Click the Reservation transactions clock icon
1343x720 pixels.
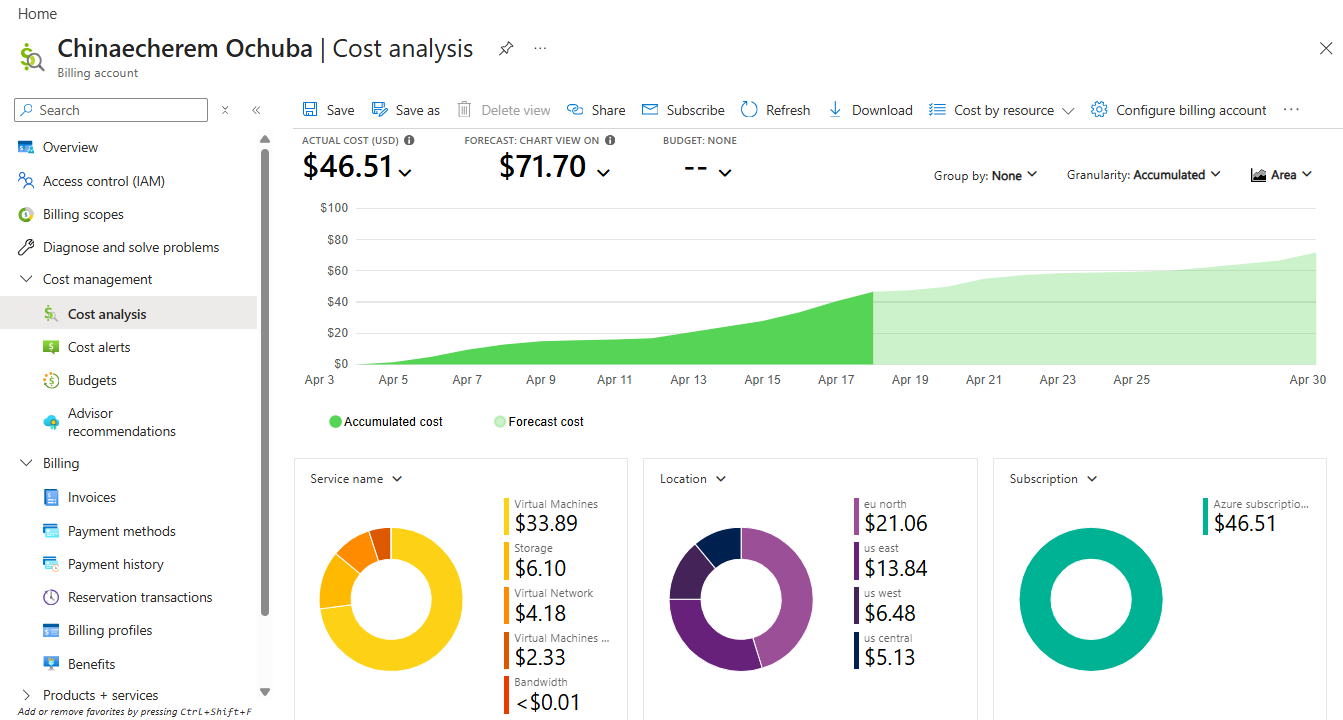point(51,597)
